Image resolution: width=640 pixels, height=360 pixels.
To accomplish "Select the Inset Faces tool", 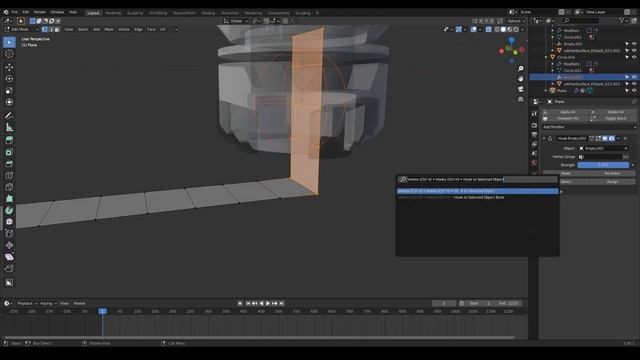I will [9, 152].
